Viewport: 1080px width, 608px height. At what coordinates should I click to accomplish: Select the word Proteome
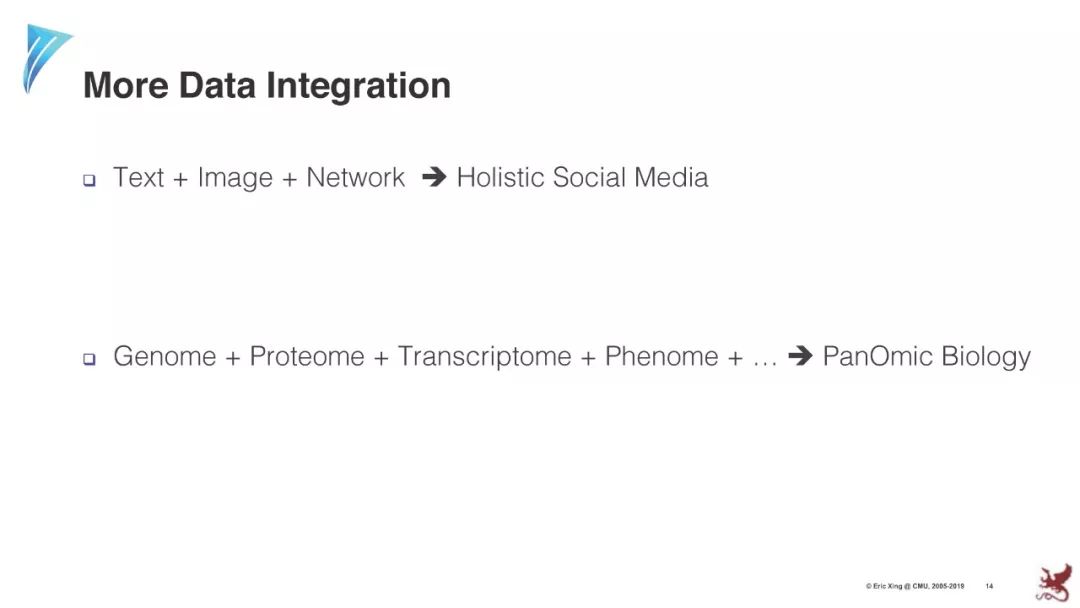click(x=307, y=356)
